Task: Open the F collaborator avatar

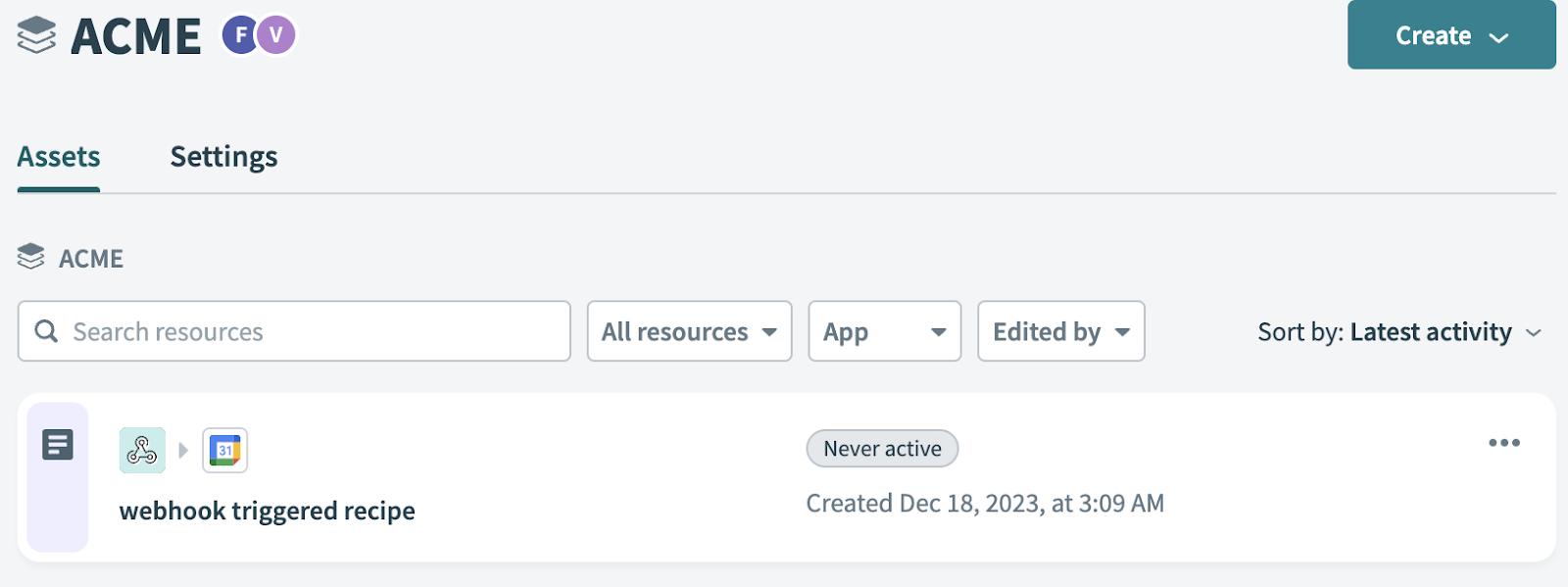Action: pos(238,35)
